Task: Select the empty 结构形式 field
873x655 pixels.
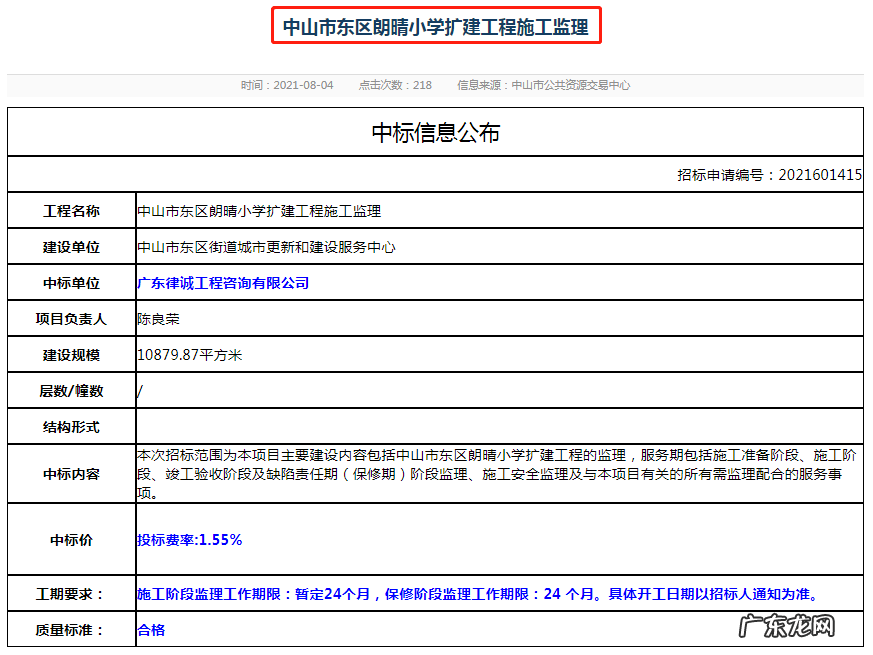Action: pyautogui.click(x=400, y=427)
